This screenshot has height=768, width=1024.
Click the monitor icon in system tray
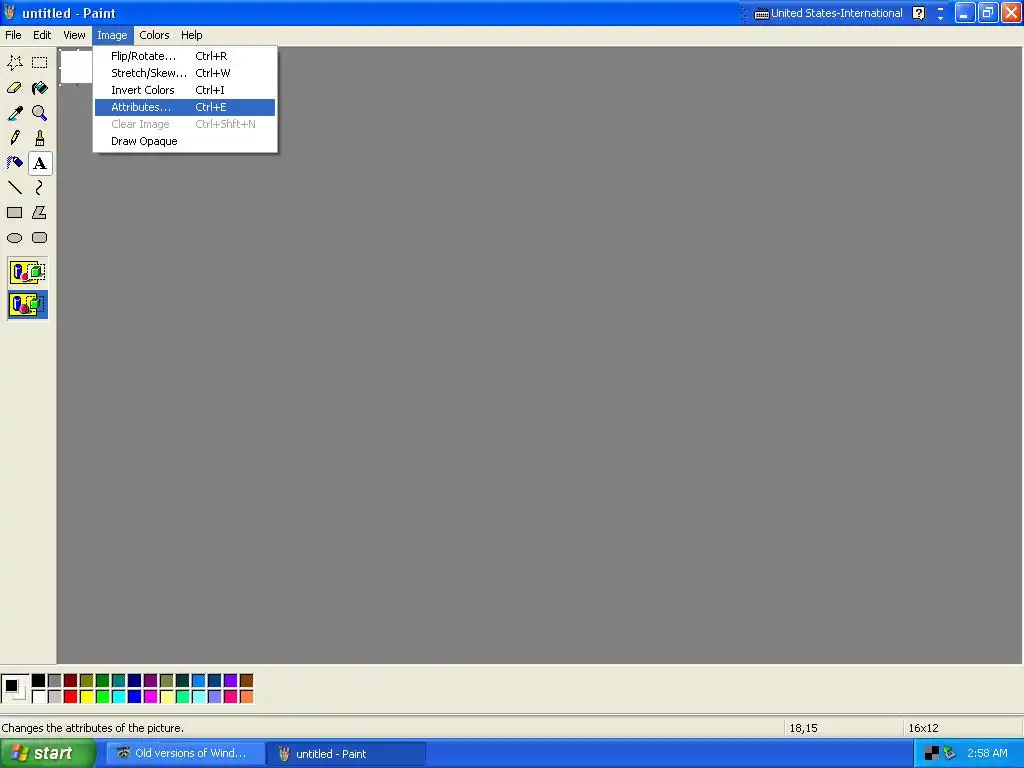pyautogui.click(x=931, y=754)
